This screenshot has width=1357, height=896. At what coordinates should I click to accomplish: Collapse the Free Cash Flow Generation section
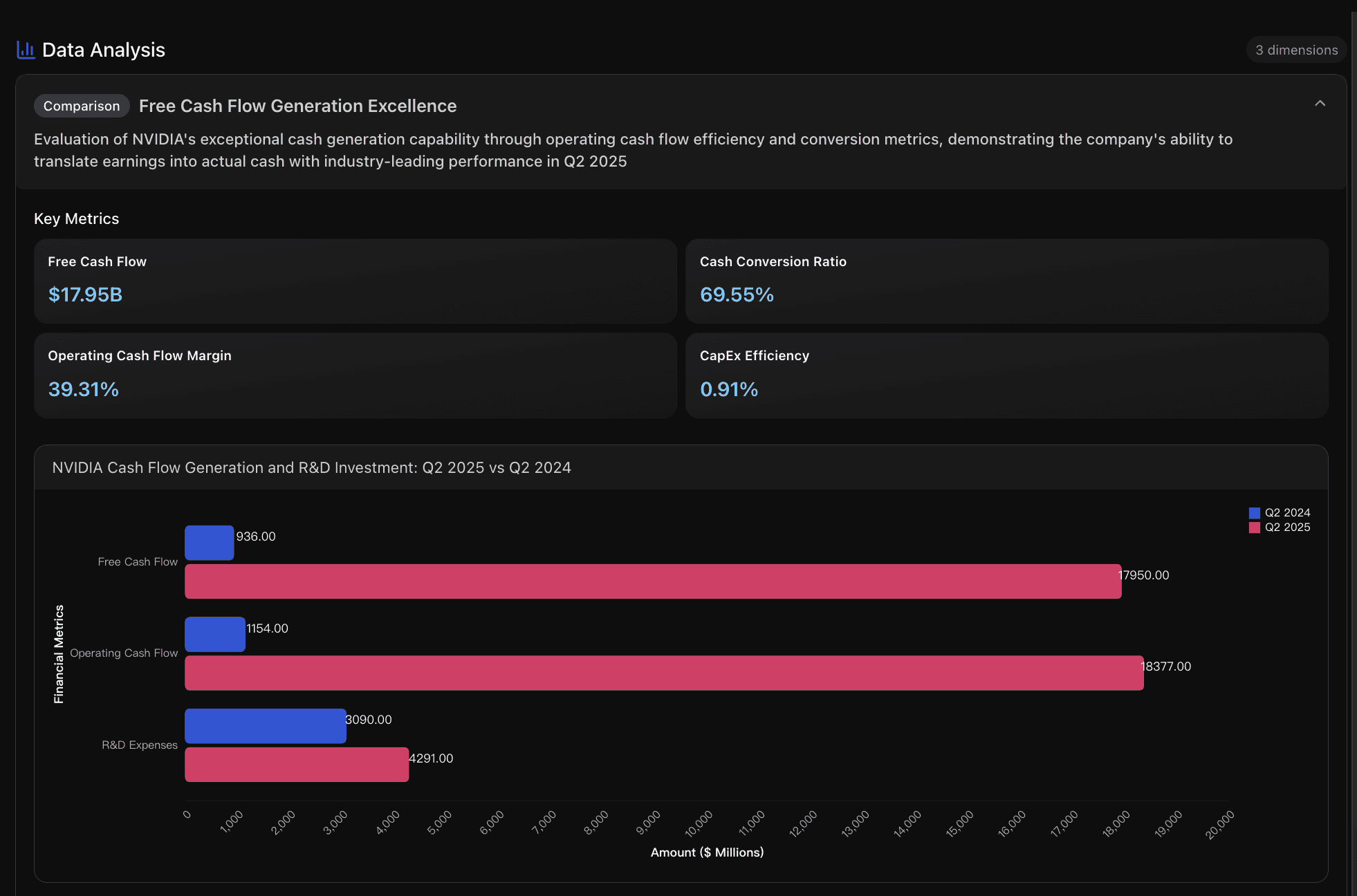(x=1320, y=104)
